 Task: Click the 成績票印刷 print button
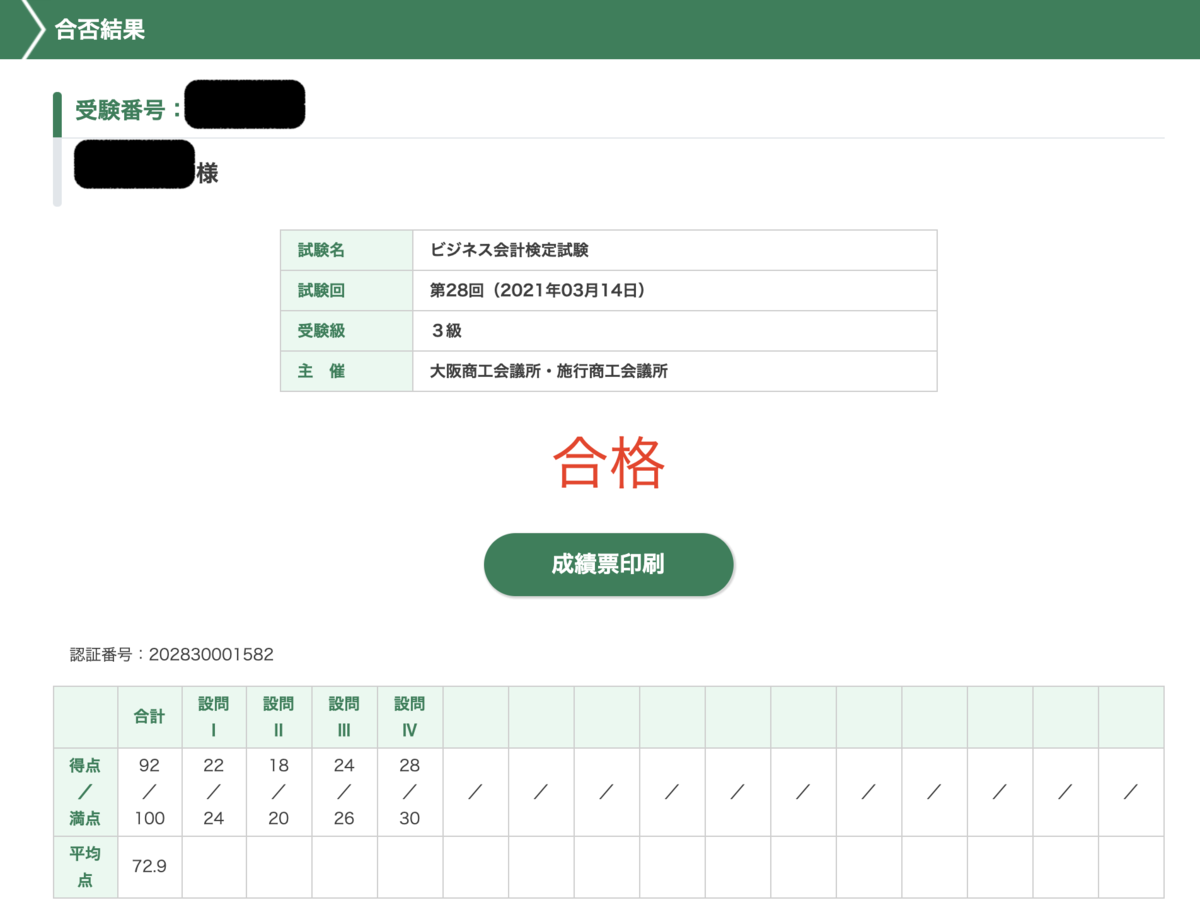pos(608,564)
